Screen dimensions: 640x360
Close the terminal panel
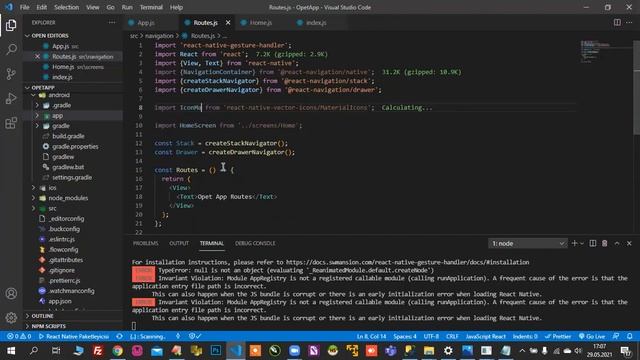pos(629,243)
